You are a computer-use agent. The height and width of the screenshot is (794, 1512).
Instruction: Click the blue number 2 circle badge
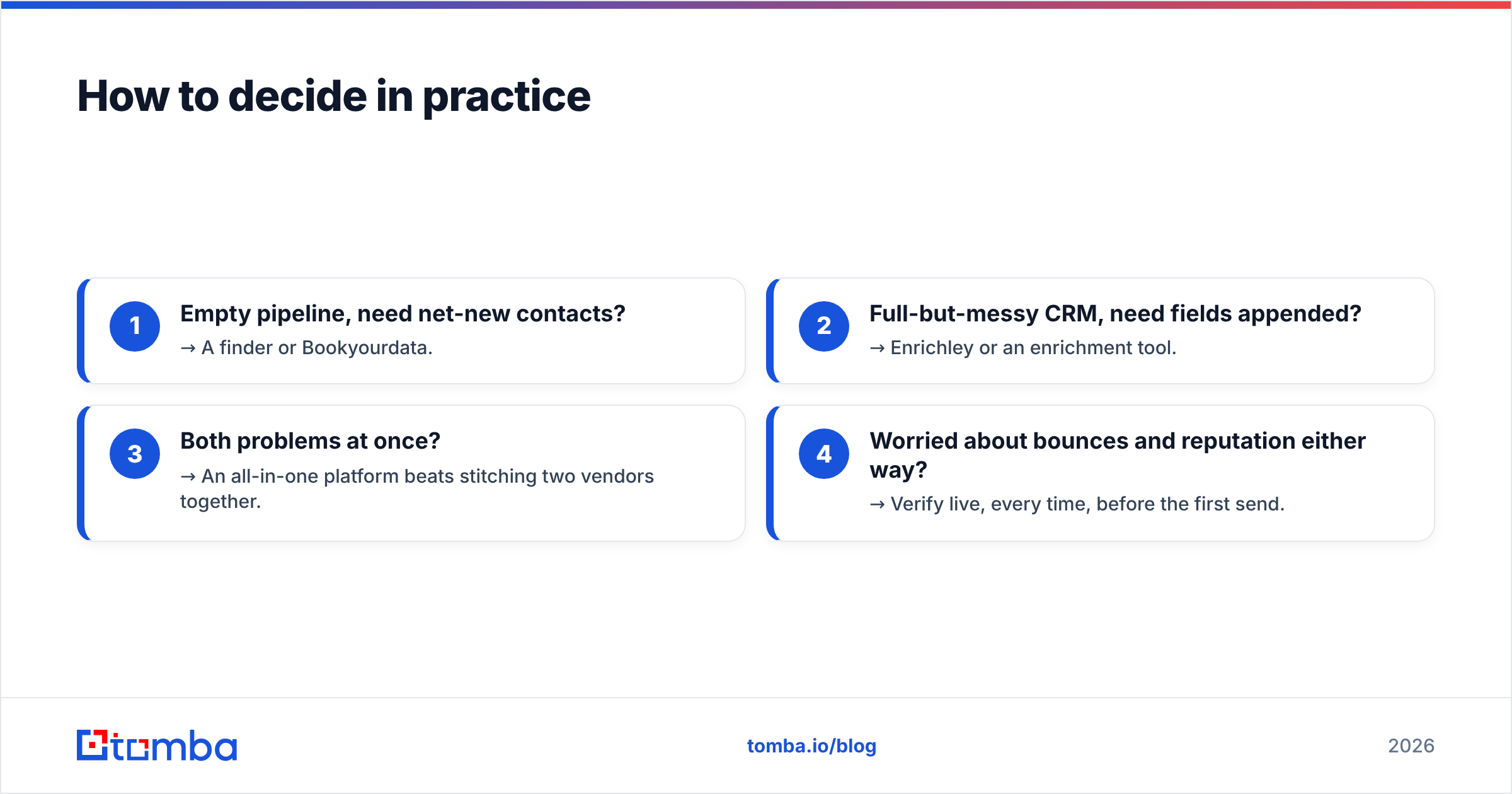click(x=824, y=326)
